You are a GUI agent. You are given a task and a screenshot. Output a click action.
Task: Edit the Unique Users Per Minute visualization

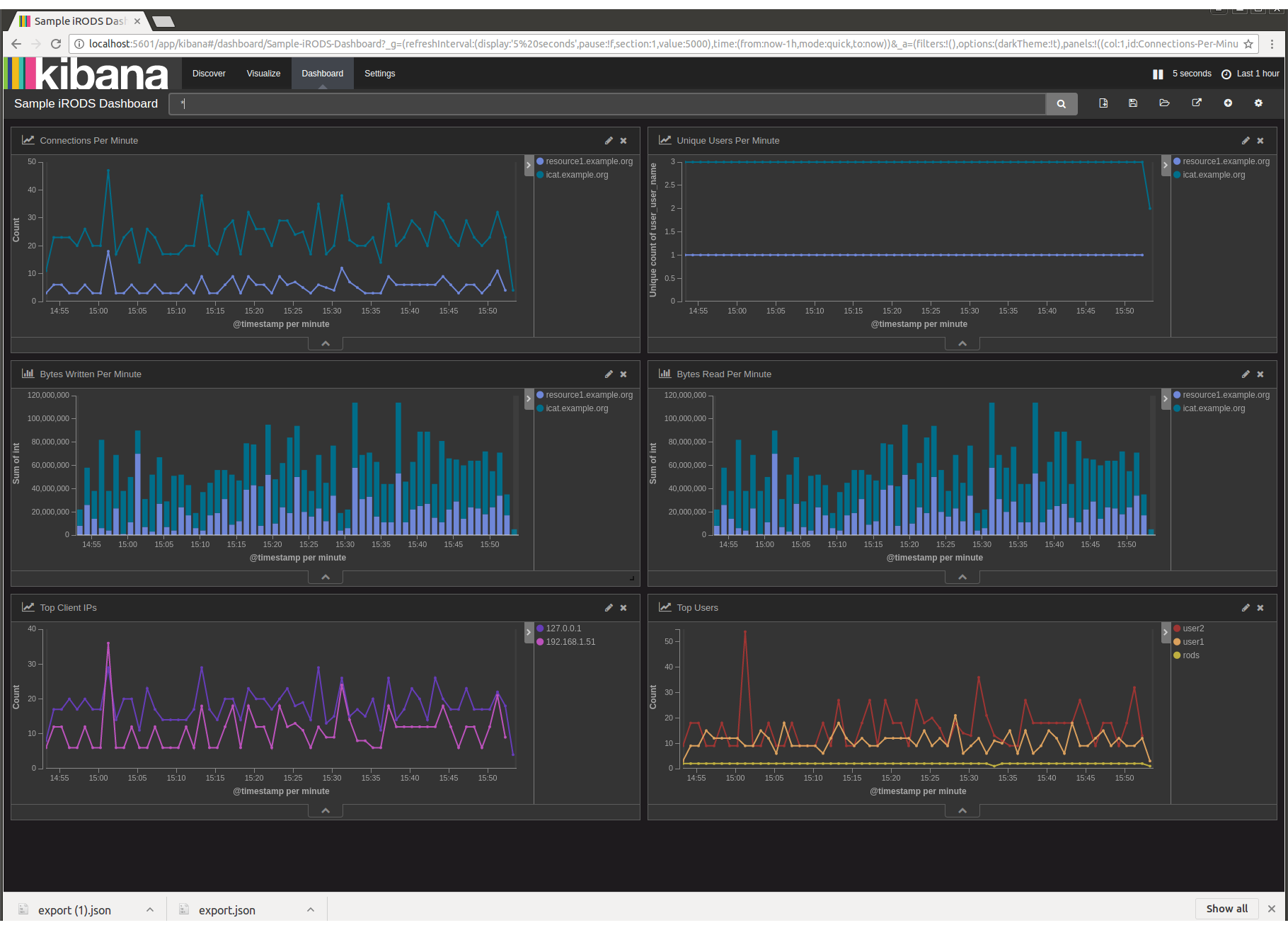1246,141
